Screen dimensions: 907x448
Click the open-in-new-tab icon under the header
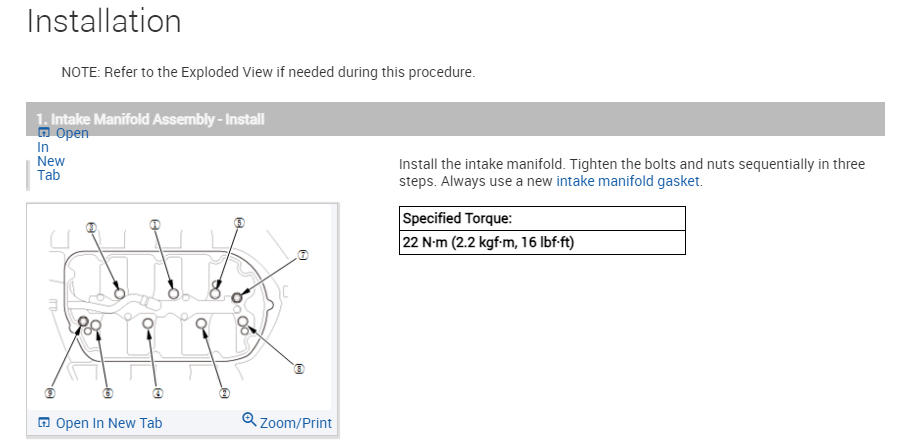[x=44, y=132]
